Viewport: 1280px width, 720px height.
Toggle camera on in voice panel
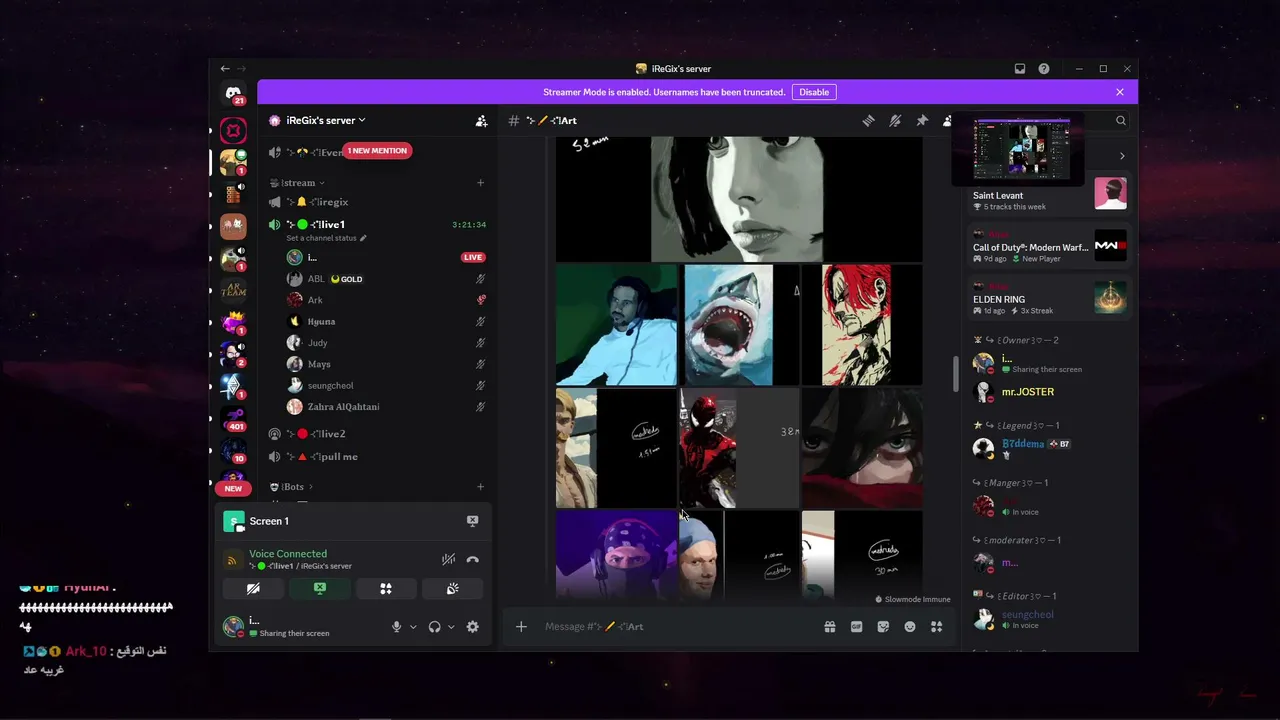pos(253,589)
